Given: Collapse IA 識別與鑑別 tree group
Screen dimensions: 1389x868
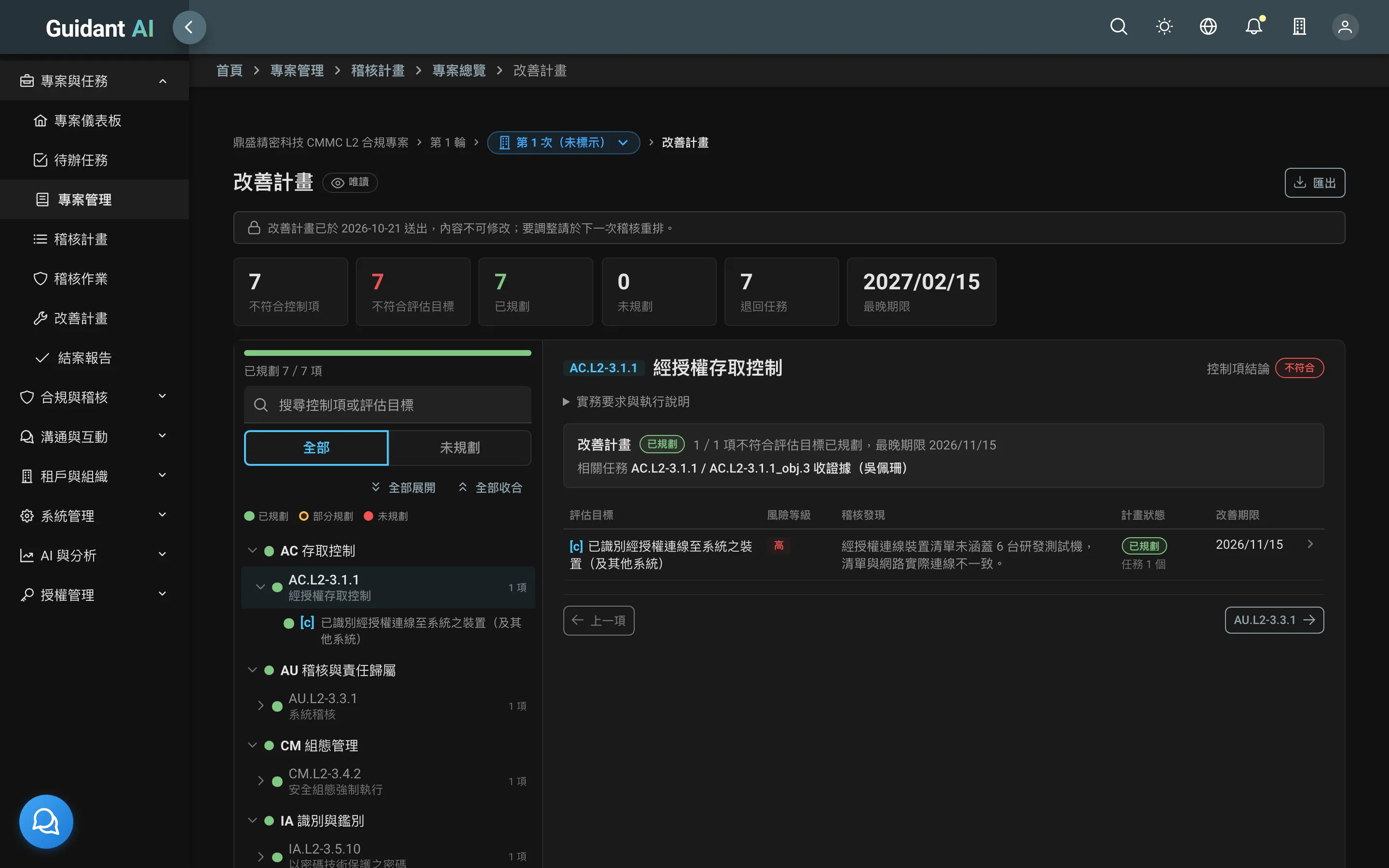Looking at the screenshot, I should [252, 820].
